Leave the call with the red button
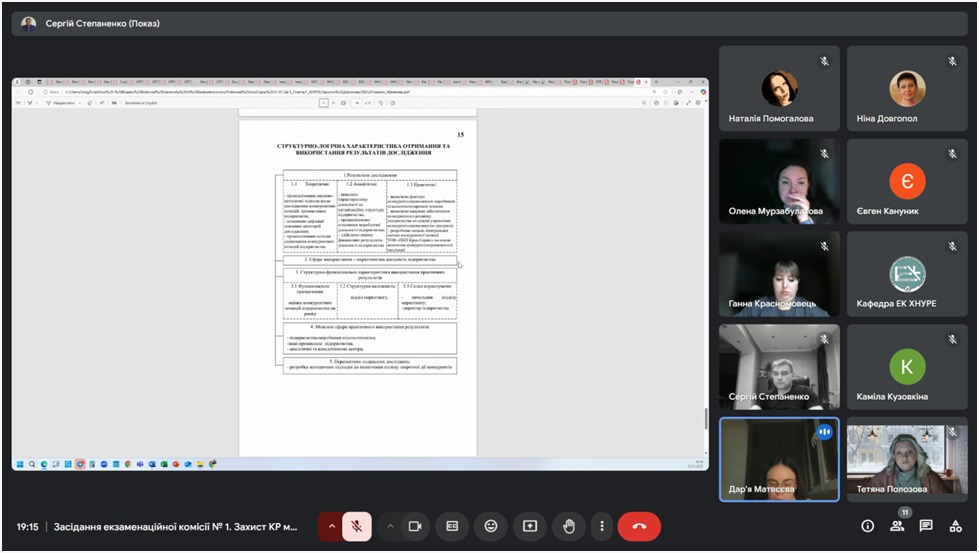The image size is (979, 553). click(x=639, y=526)
